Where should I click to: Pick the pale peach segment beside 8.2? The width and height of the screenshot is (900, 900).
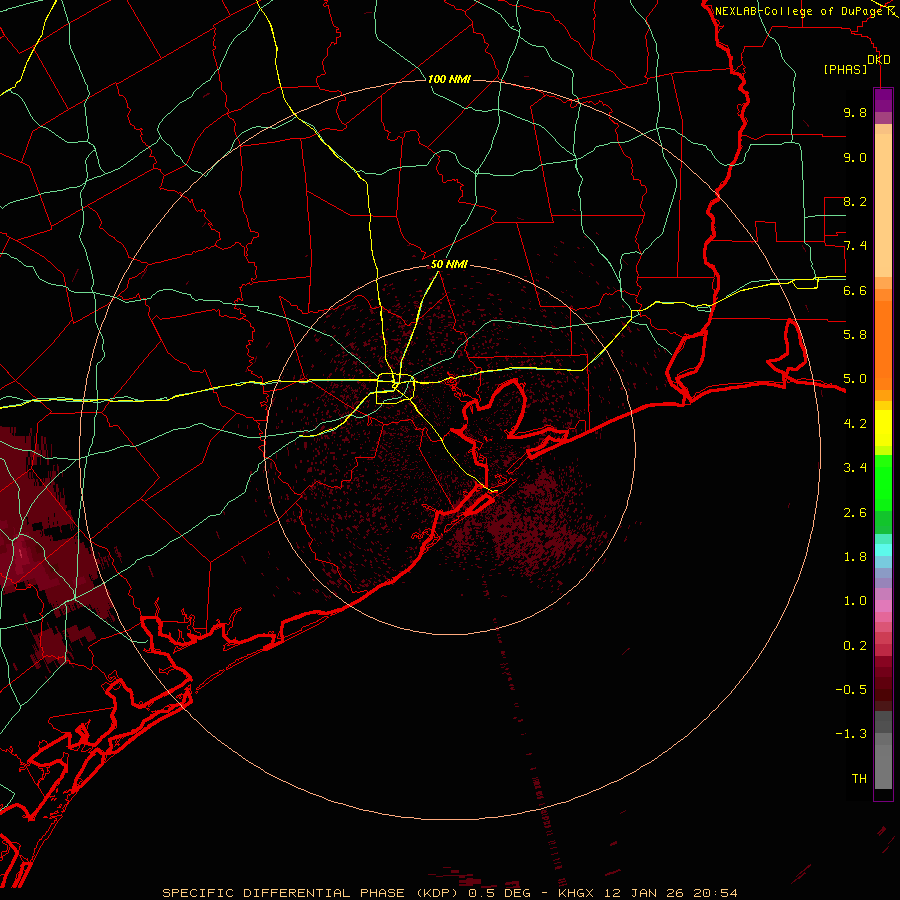(883, 205)
